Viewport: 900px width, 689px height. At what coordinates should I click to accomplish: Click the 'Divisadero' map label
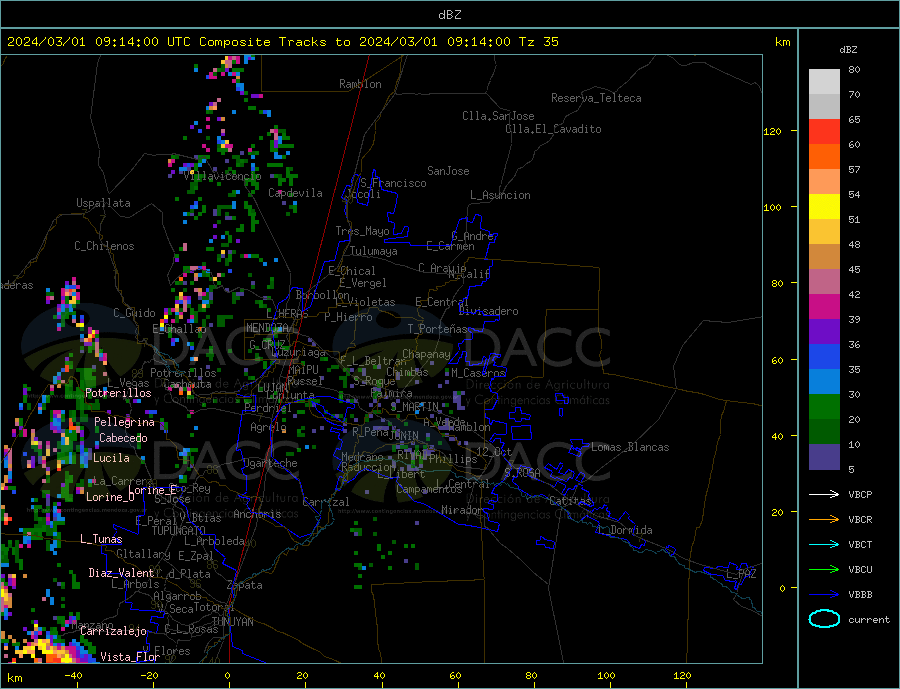pos(488,311)
